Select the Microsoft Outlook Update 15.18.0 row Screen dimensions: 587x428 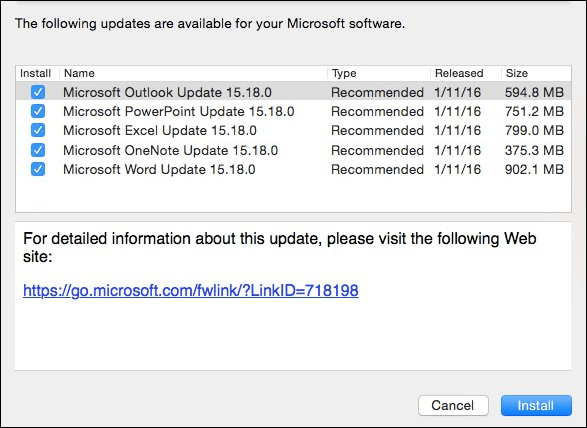[x=294, y=92]
